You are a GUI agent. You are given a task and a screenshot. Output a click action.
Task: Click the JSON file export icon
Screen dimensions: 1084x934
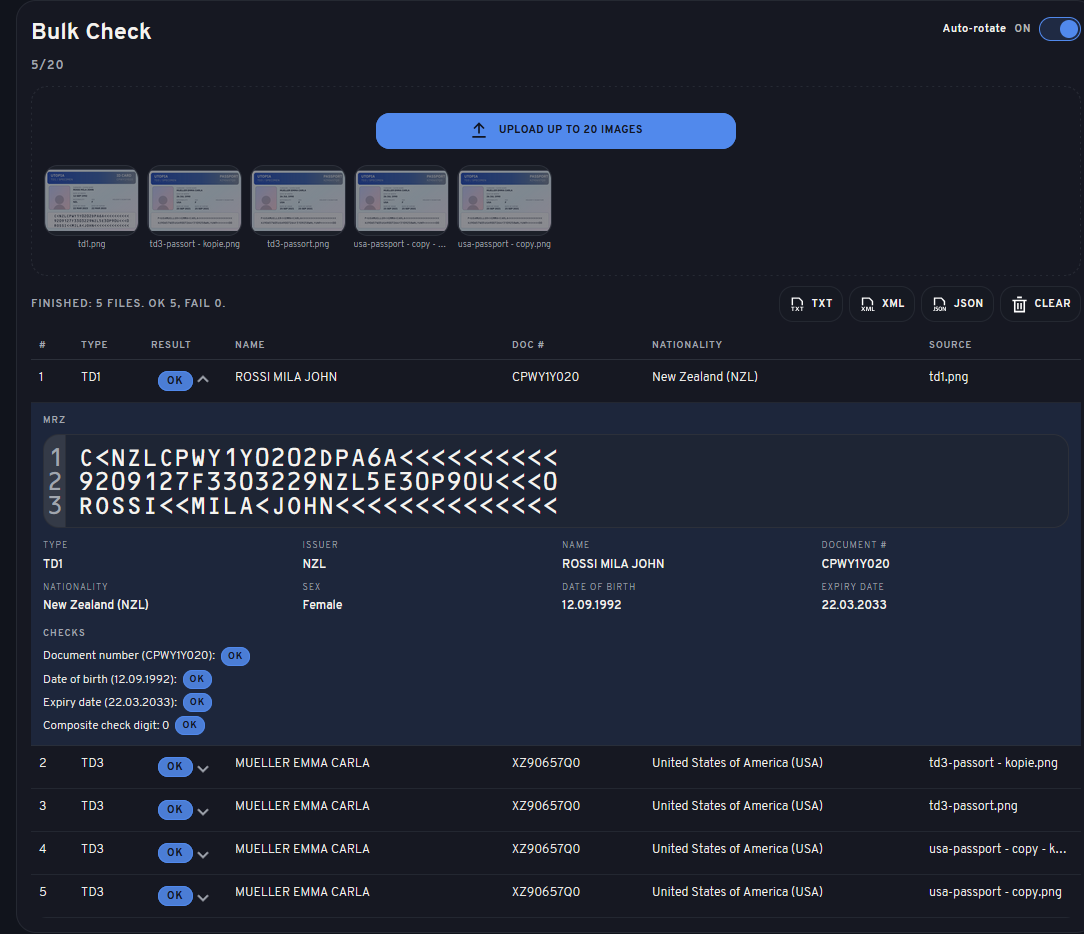tap(940, 303)
